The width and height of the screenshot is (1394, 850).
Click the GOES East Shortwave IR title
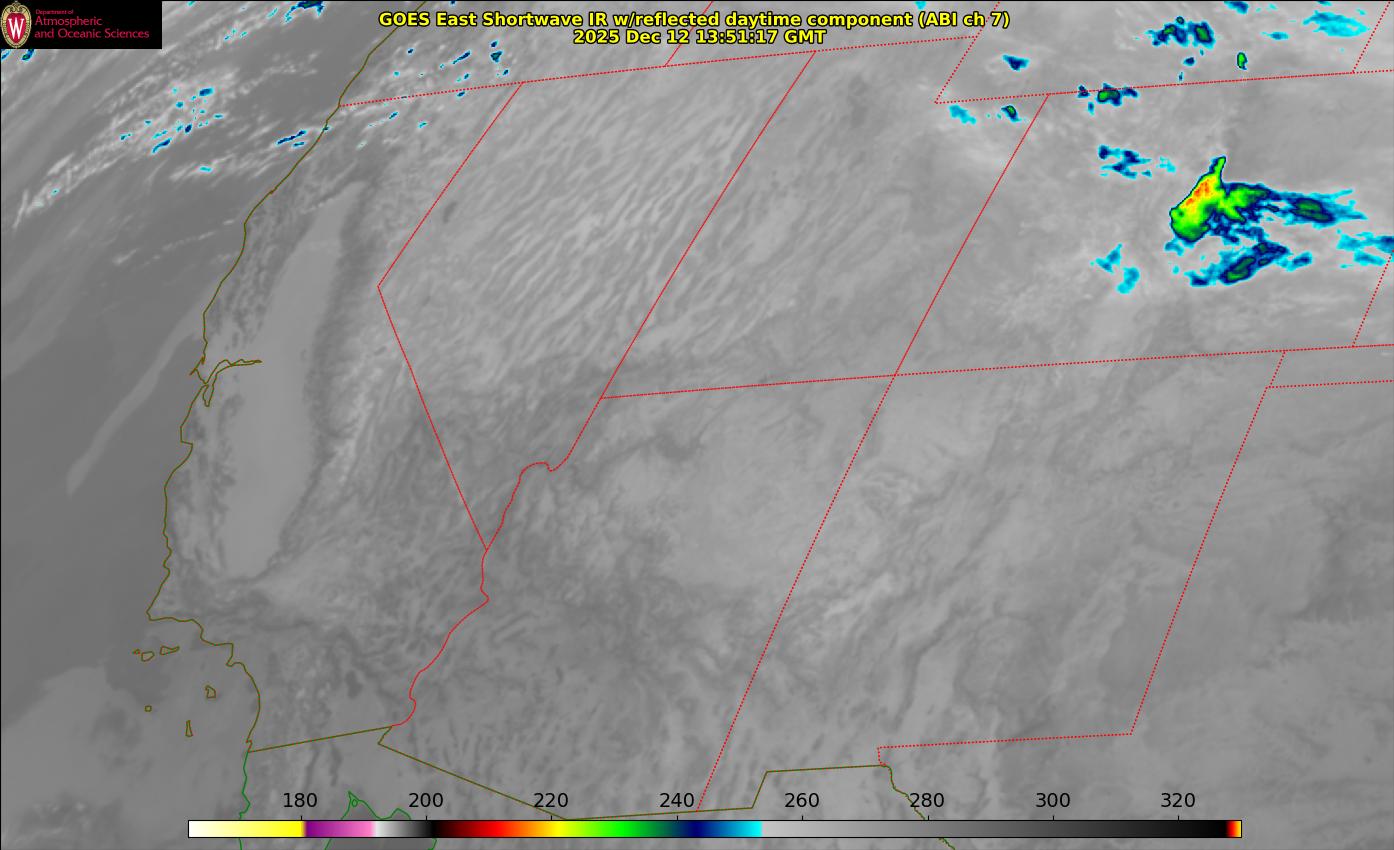click(x=694, y=19)
